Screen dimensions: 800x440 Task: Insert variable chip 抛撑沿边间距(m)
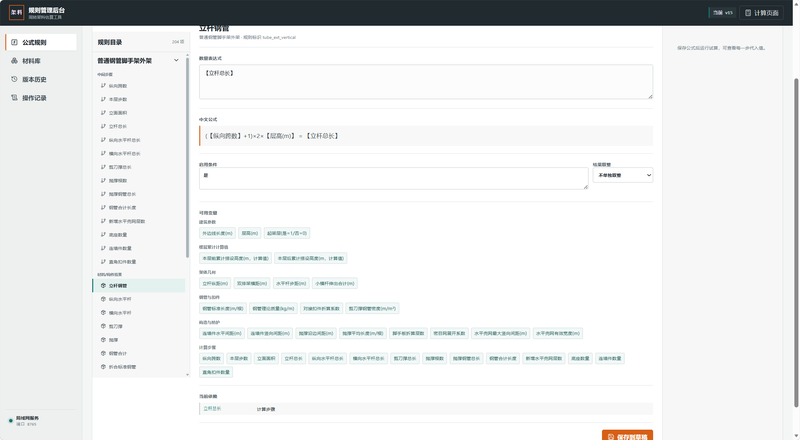tap(316, 333)
